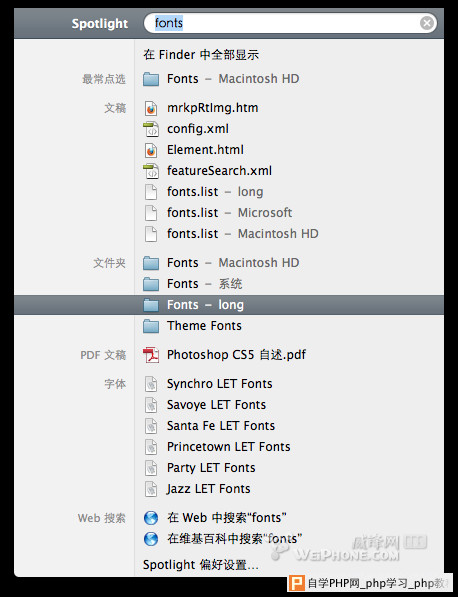Click the highlighted Fonts – long folder icon
The image size is (458, 597).
click(x=151, y=305)
